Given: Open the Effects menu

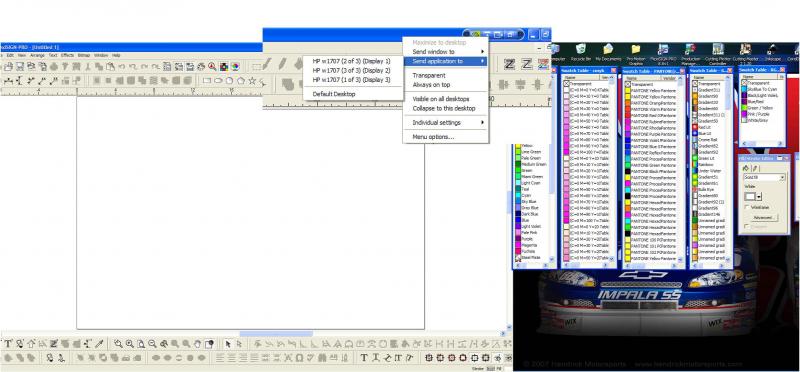Looking at the screenshot, I should [x=67, y=55].
